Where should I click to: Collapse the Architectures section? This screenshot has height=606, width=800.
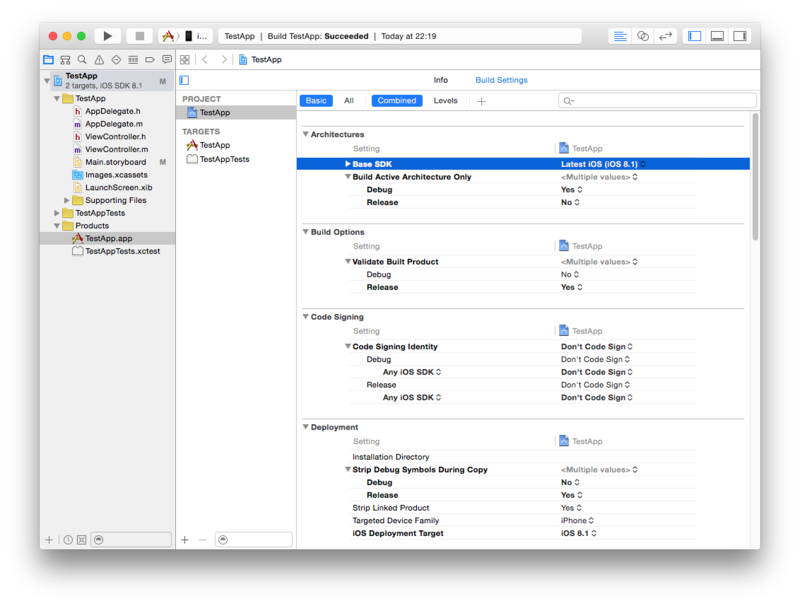pos(306,134)
